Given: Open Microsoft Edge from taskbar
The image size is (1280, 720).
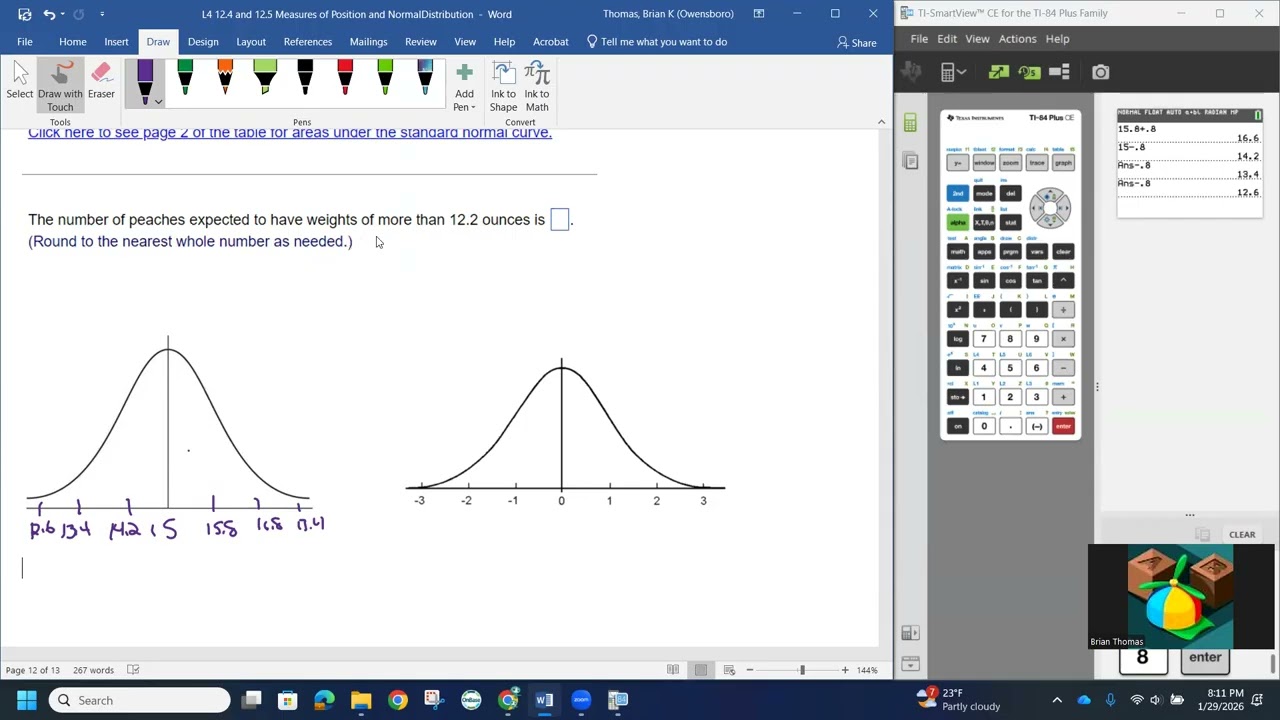Looking at the screenshot, I should 324,700.
